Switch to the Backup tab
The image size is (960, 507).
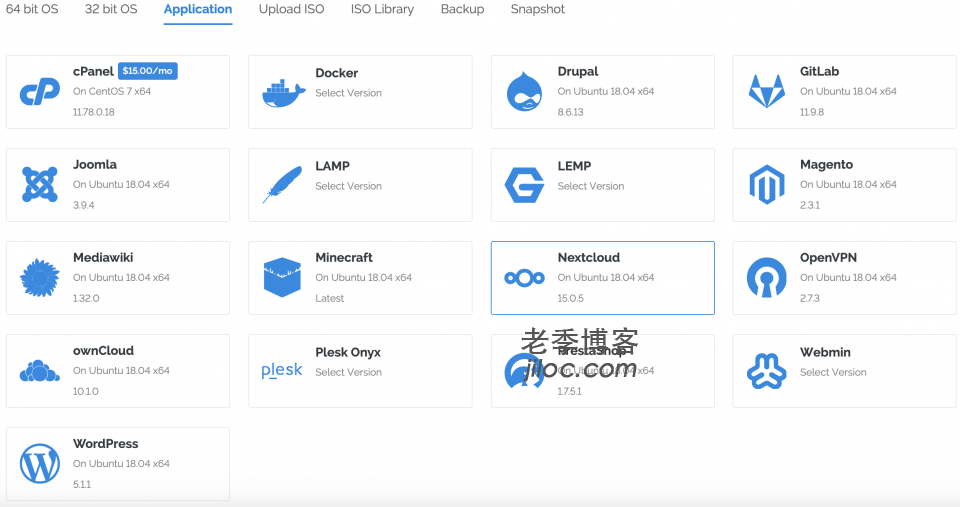(462, 9)
